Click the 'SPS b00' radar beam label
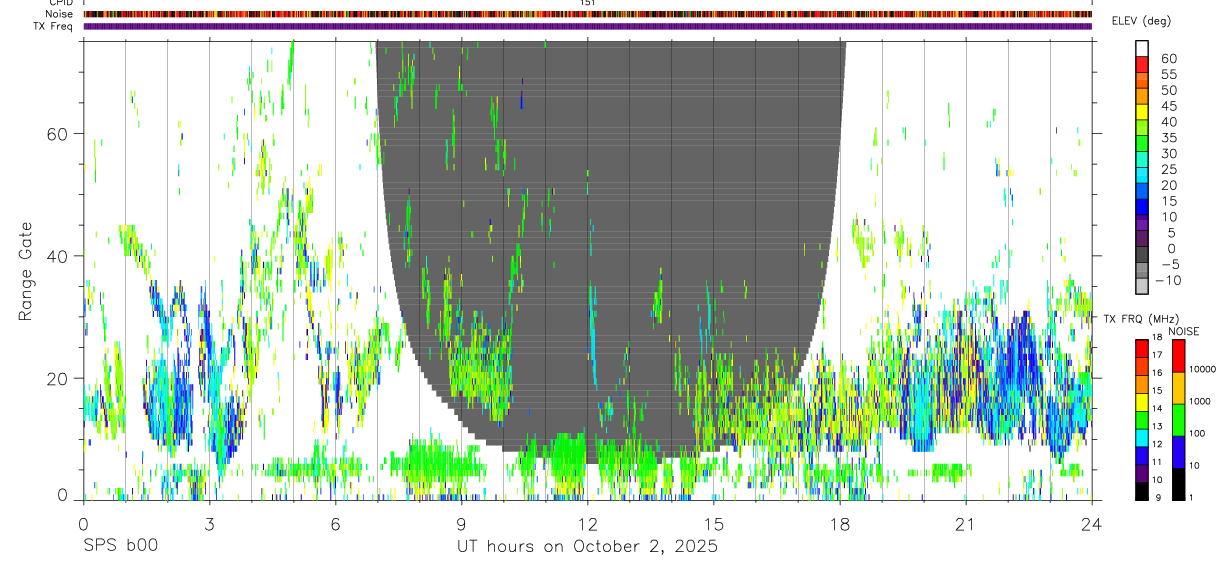The height and width of the screenshot is (567, 1228). tap(120, 547)
